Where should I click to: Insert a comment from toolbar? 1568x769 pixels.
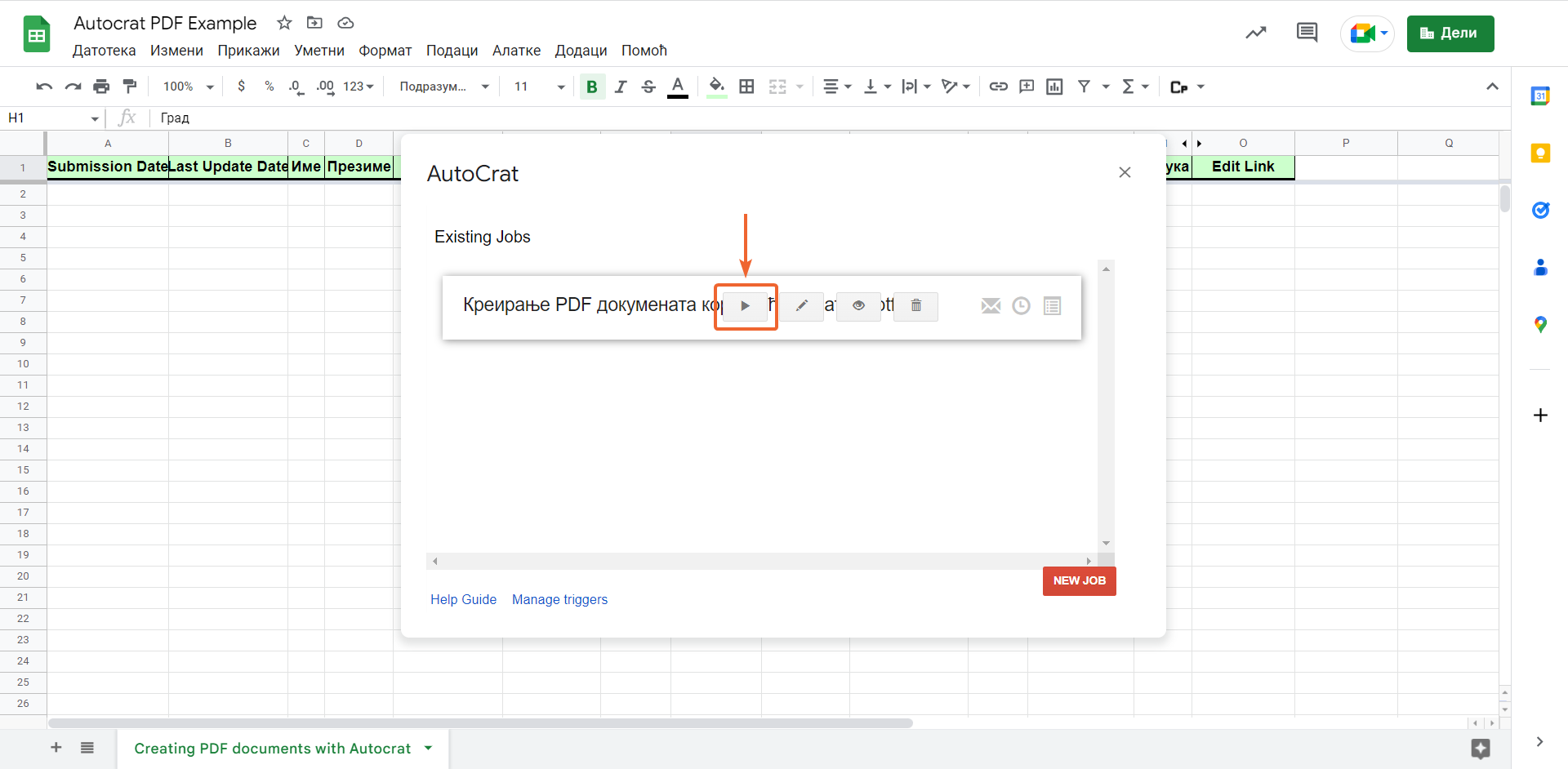pos(1027,87)
